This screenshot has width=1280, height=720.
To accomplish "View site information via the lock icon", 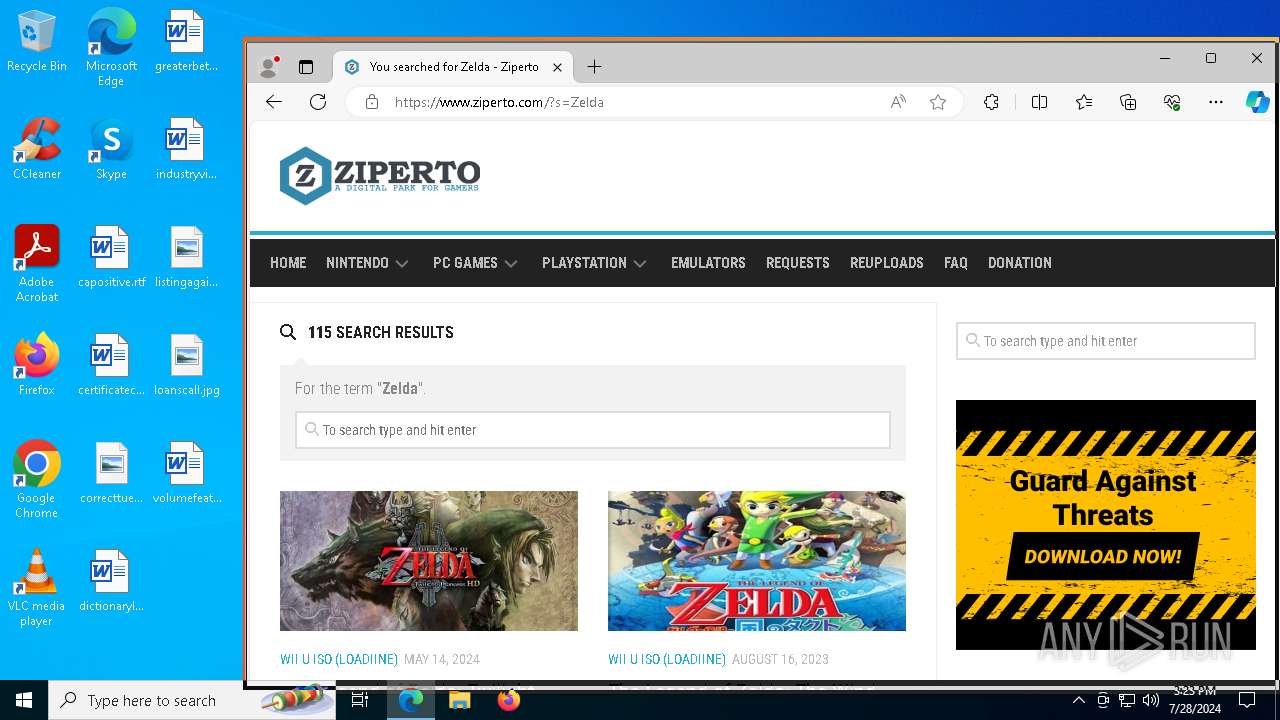I will point(372,102).
